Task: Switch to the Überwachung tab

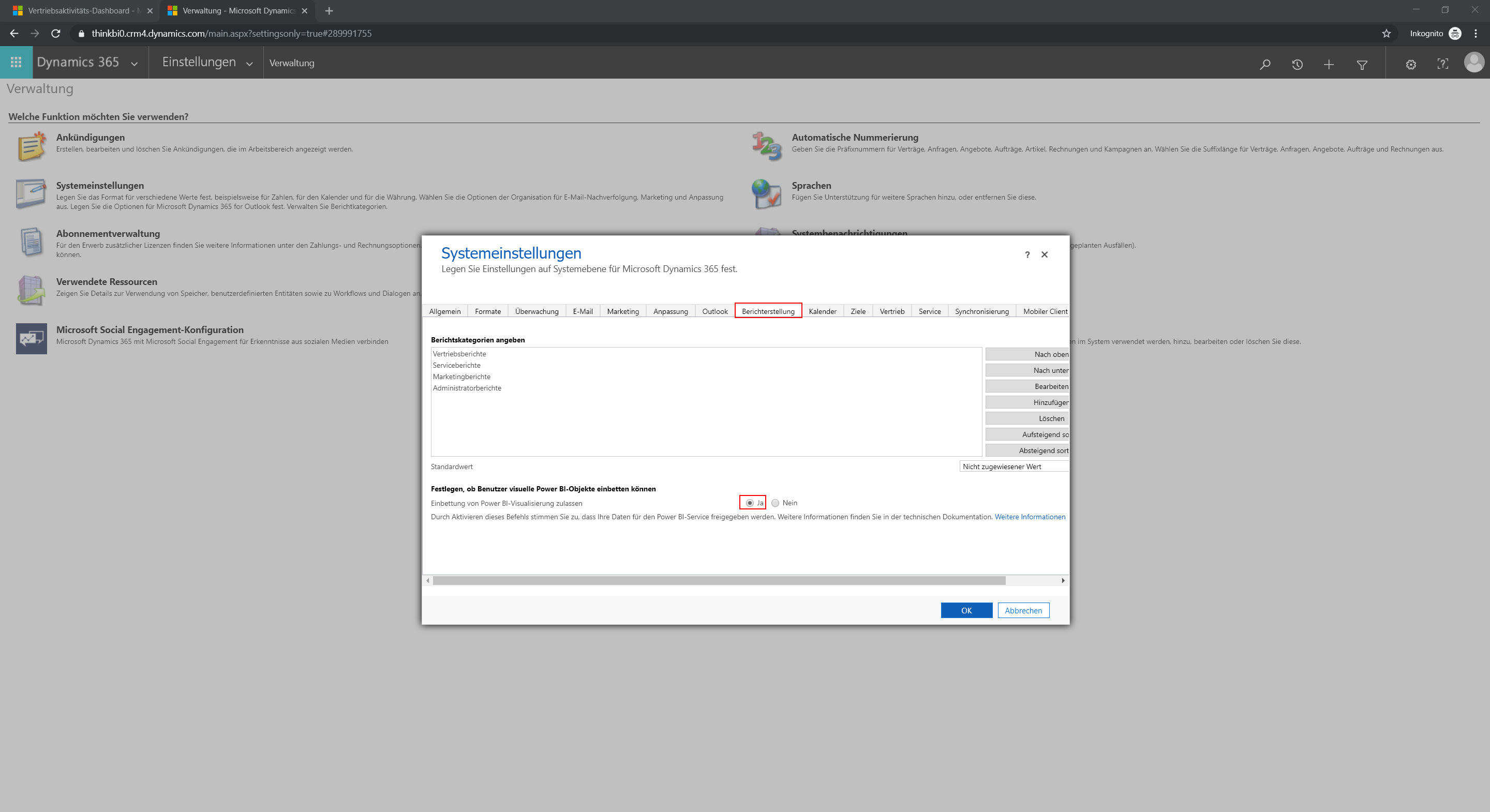Action: tap(537, 311)
